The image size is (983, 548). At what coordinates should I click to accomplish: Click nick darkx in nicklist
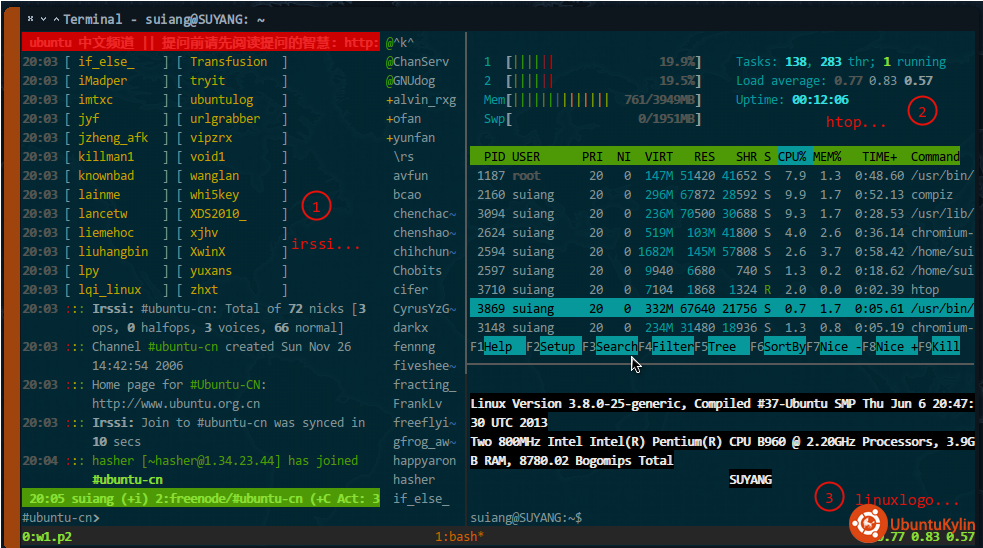pyautogui.click(x=410, y=328)
